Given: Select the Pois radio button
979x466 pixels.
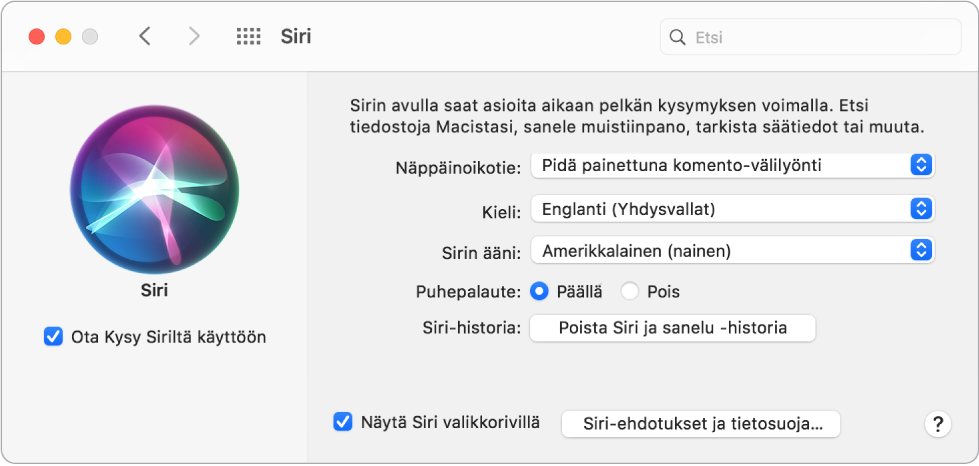Looking at the screenshot, I should 629,291.
